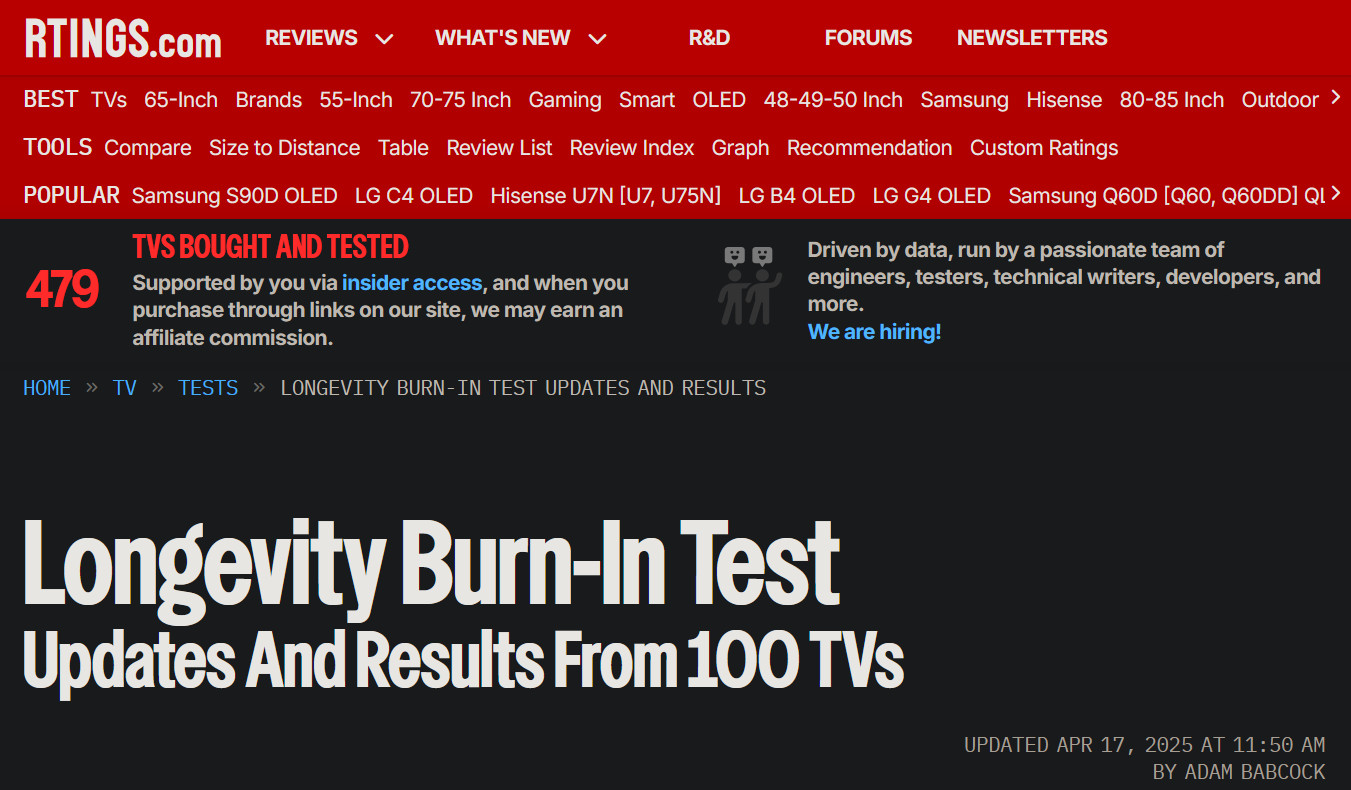The width and height of the screenshot is (1351, 790).
Task: Select OLED in the BEST row
Action: coord(718,99)
